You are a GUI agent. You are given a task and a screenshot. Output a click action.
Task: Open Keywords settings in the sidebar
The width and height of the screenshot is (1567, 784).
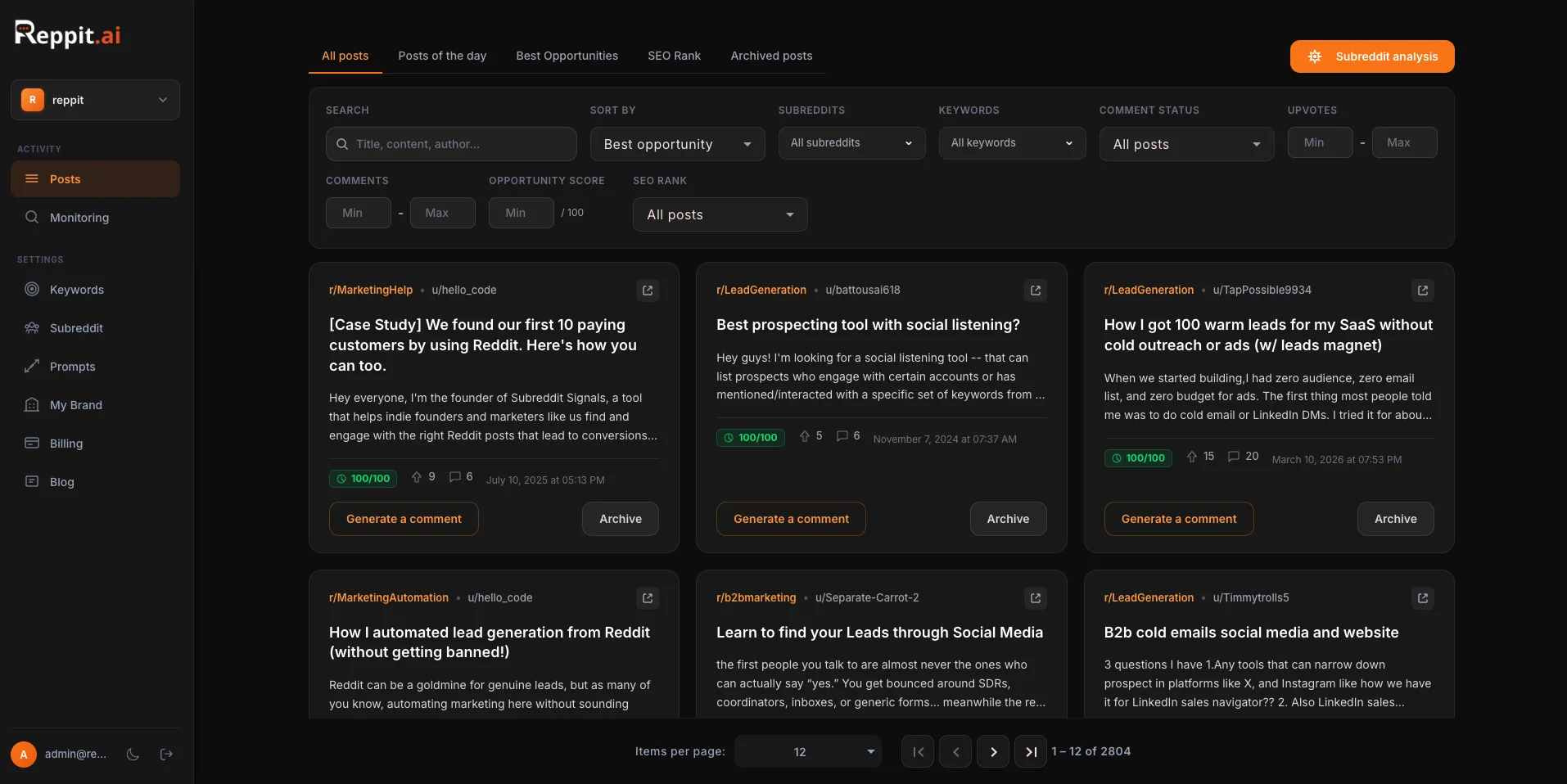click(75, 289)
